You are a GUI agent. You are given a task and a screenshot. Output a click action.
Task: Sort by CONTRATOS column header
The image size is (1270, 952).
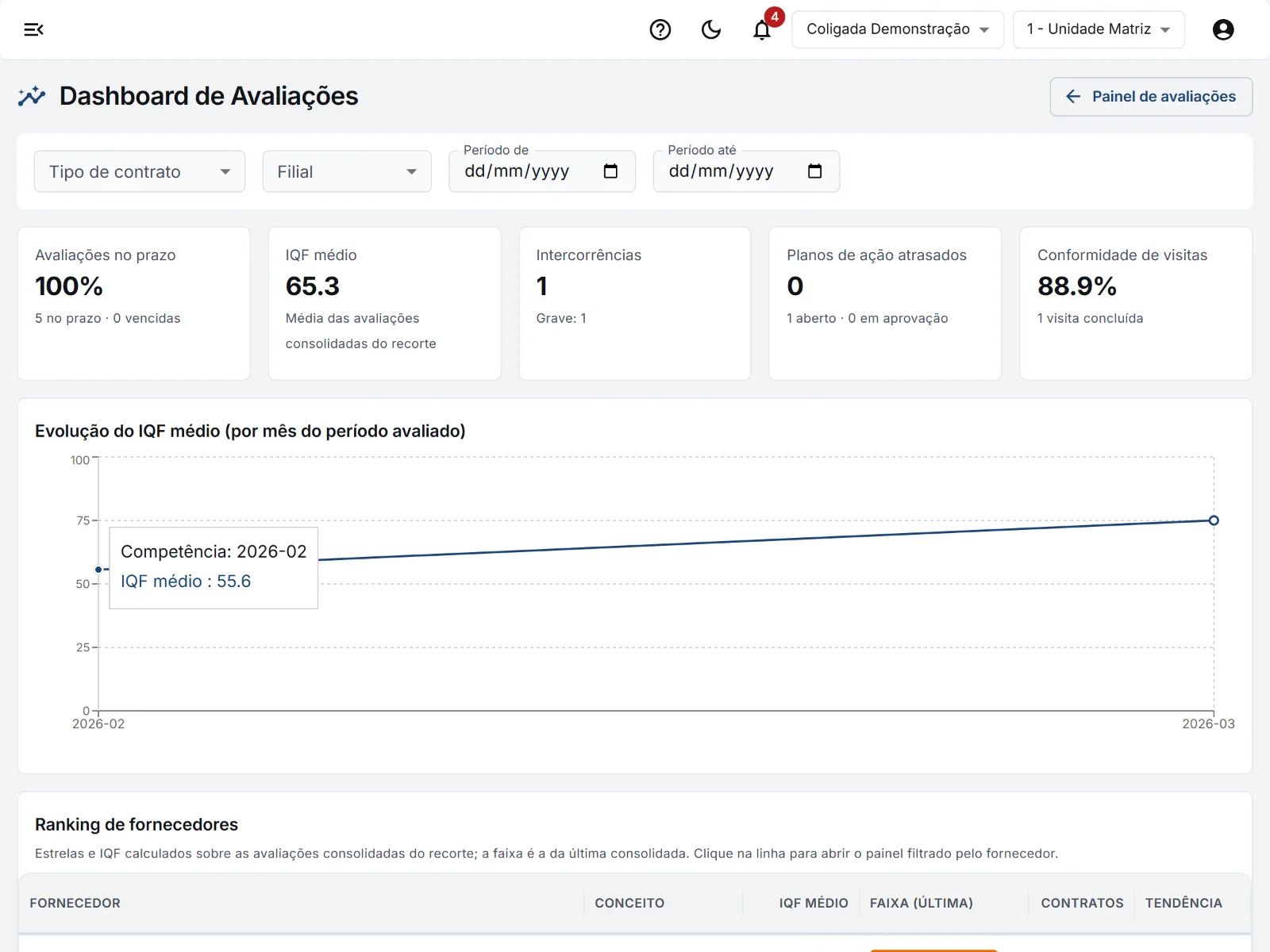click(1082, 903)
